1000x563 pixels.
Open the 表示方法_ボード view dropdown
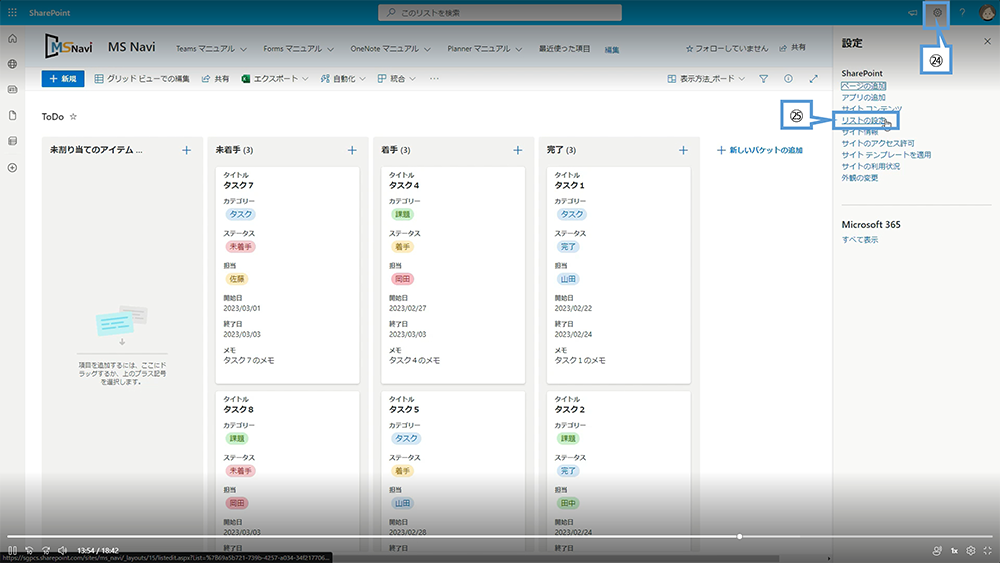705,79
